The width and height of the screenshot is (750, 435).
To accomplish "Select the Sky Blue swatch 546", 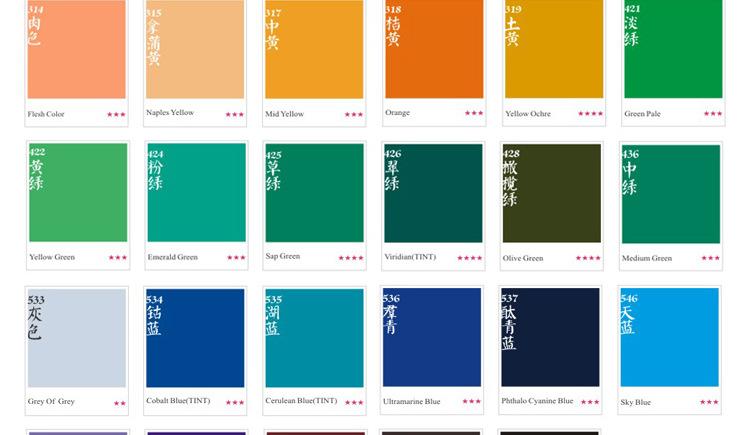I will [x=669, y=338].
